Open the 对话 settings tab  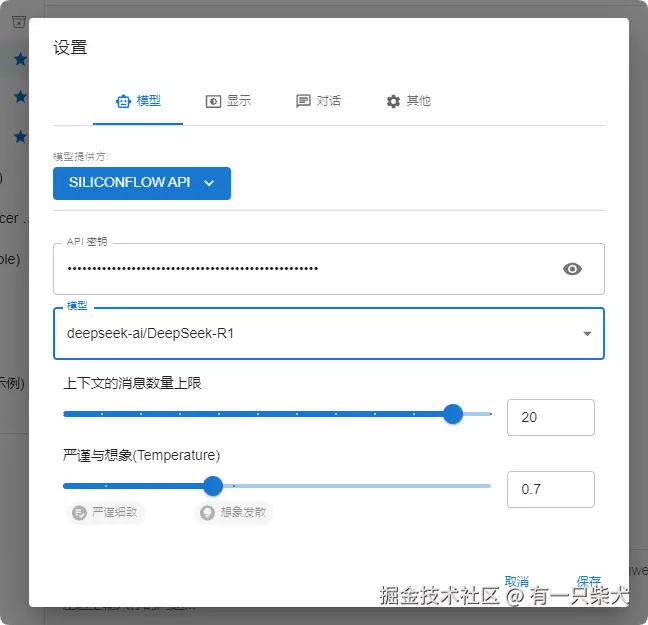pyautogui.click(x=318, y=101)
